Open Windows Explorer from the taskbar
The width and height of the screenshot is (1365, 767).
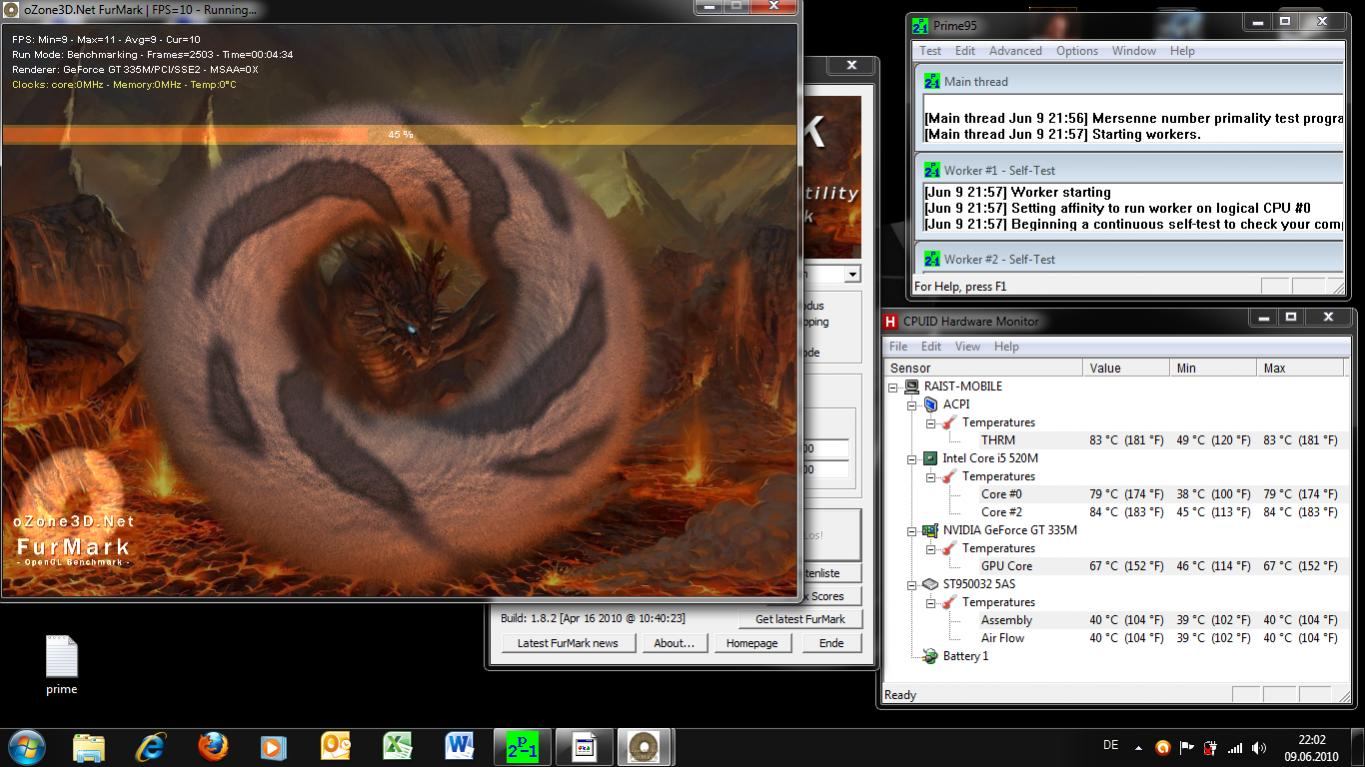(88, 747)
